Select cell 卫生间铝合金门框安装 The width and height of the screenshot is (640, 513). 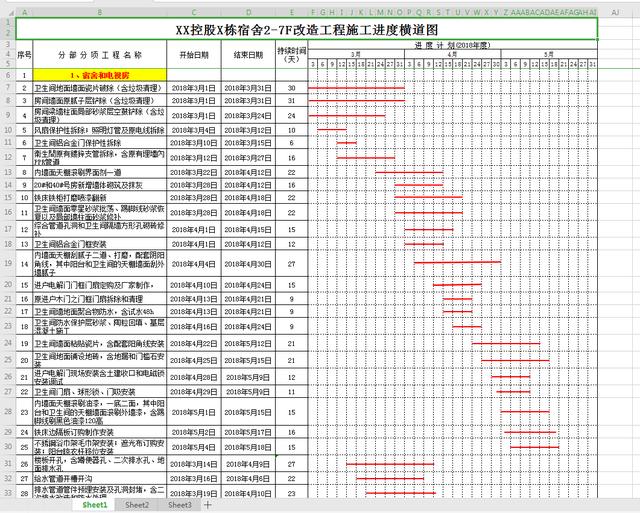(100, 244)
